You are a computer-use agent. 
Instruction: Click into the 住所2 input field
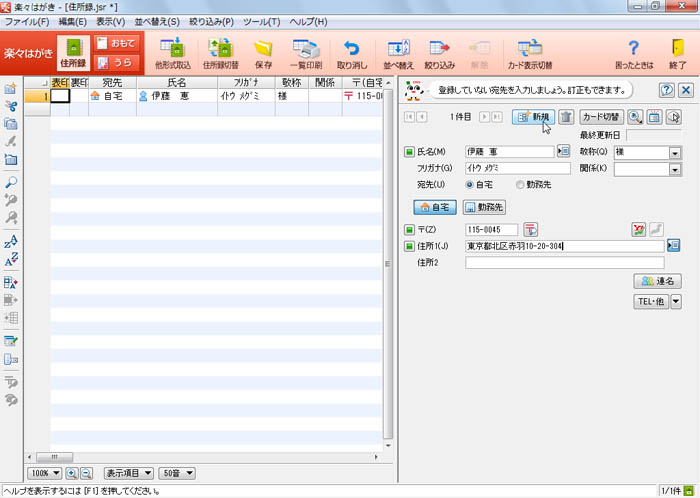coord(565,263)
